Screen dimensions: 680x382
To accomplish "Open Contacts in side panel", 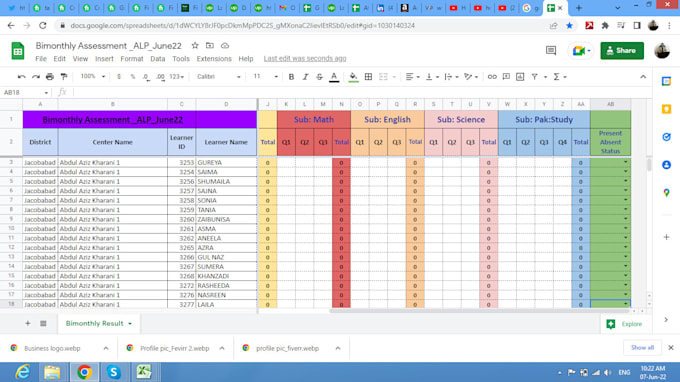I will 667,165.
